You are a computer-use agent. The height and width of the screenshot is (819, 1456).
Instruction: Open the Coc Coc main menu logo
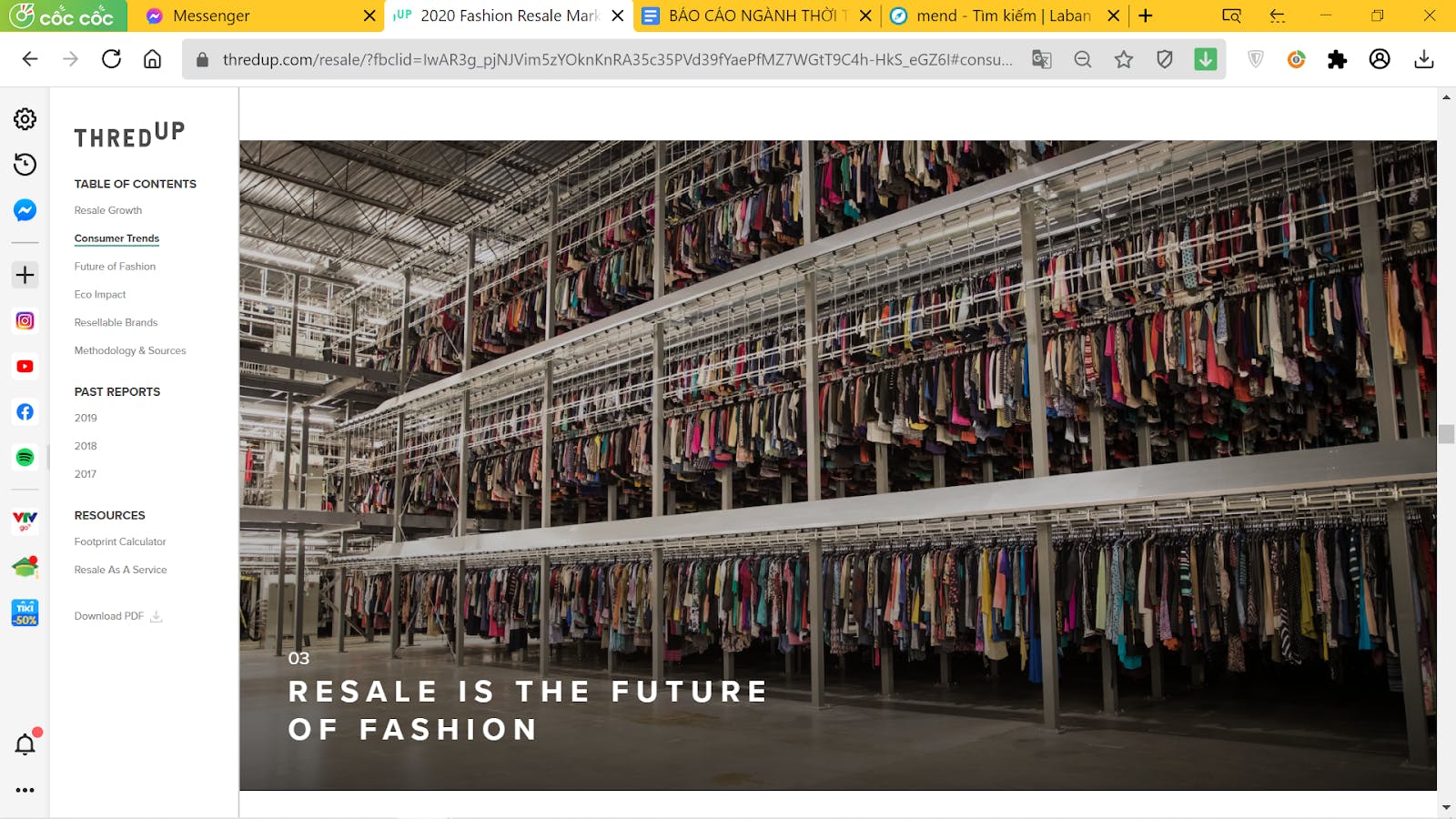[62, 15]
